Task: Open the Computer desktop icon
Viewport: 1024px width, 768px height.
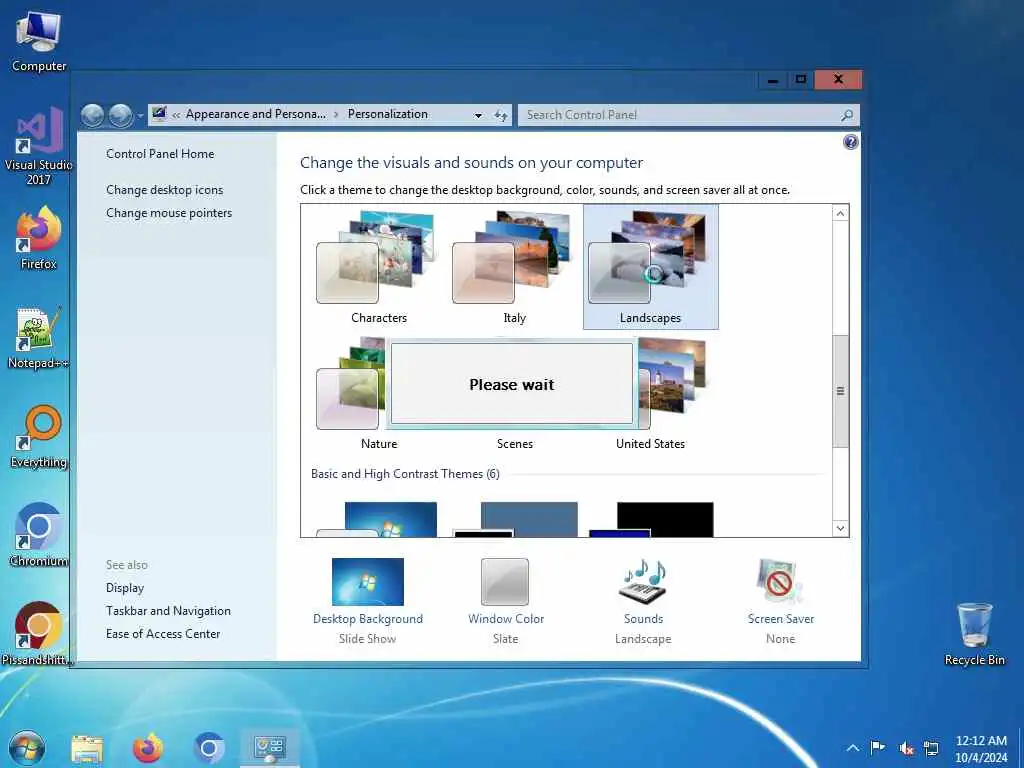Action: point(39,41)
